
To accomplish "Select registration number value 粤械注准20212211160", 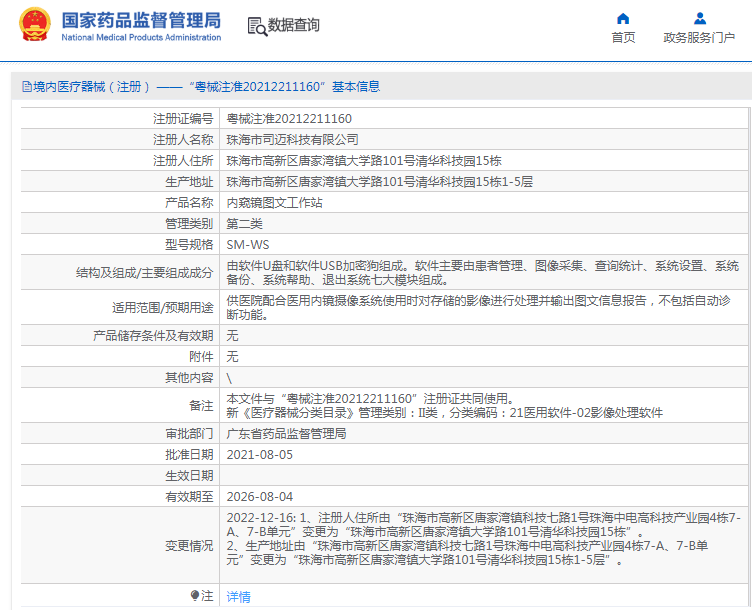I will 289,119.
